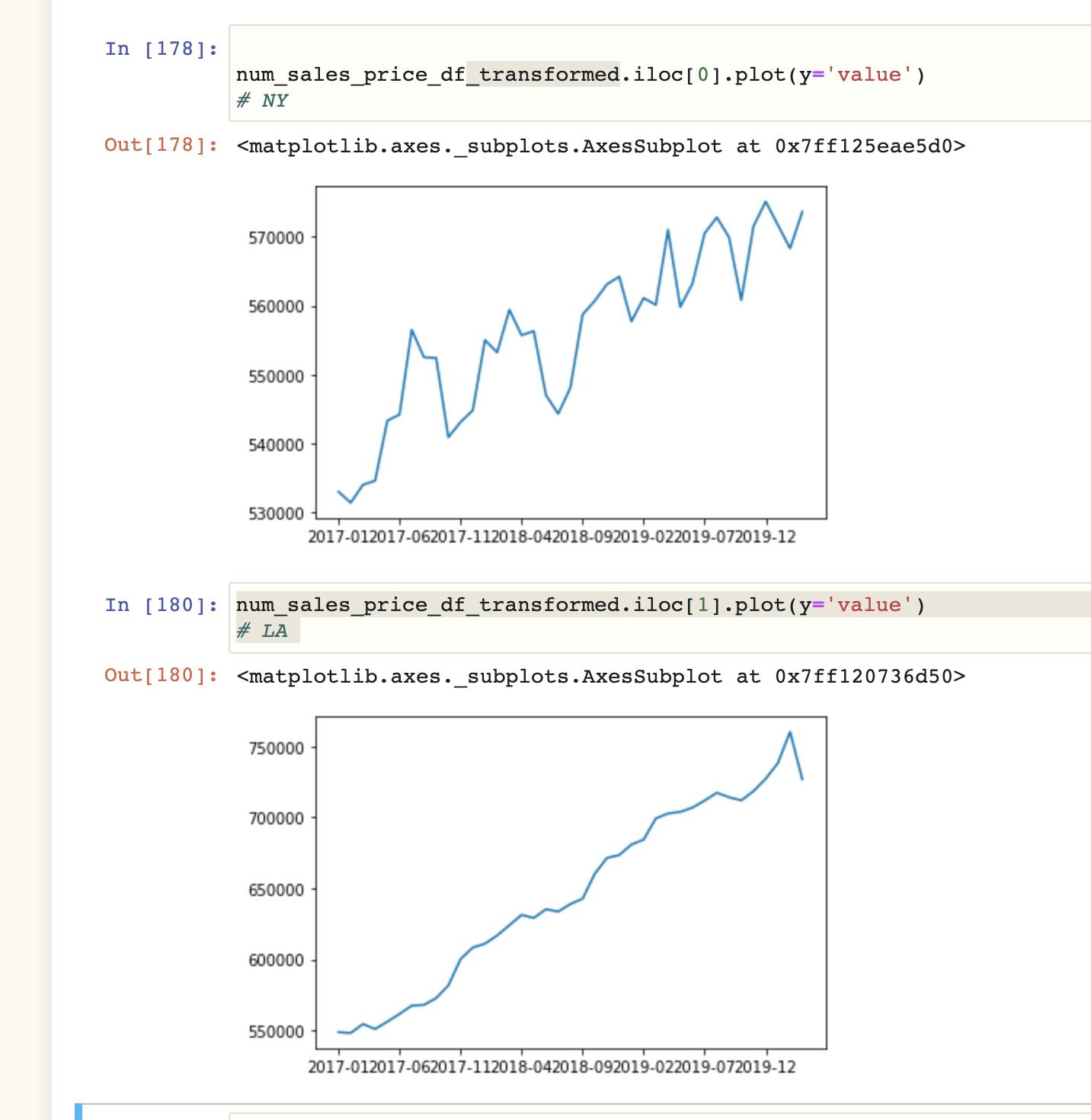This screenshot has height=1120, width=1091.
Task: Click the In [178]: prompt label
Action: pos(161,49)
